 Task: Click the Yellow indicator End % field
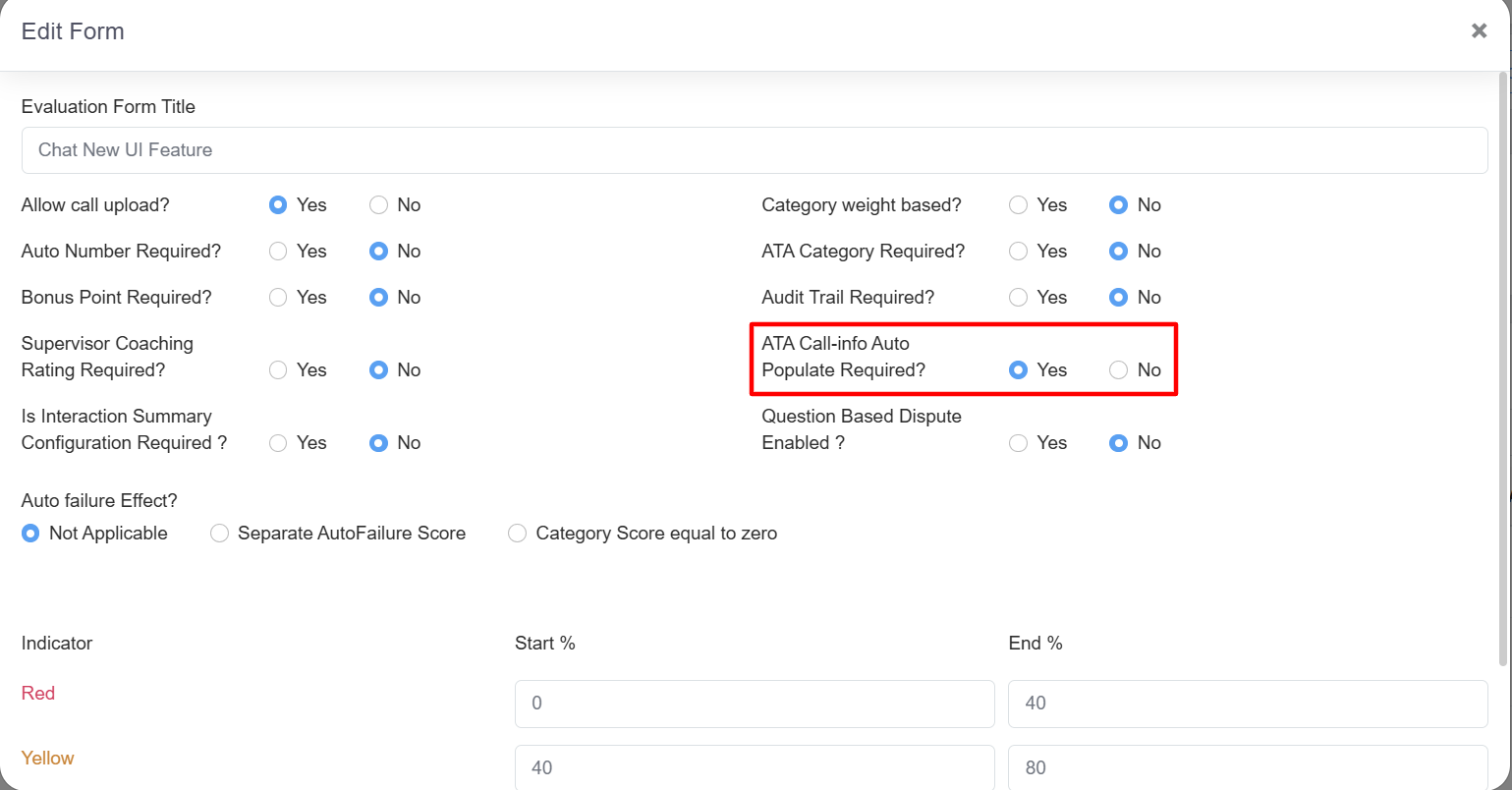click(x=1247, y=767)
